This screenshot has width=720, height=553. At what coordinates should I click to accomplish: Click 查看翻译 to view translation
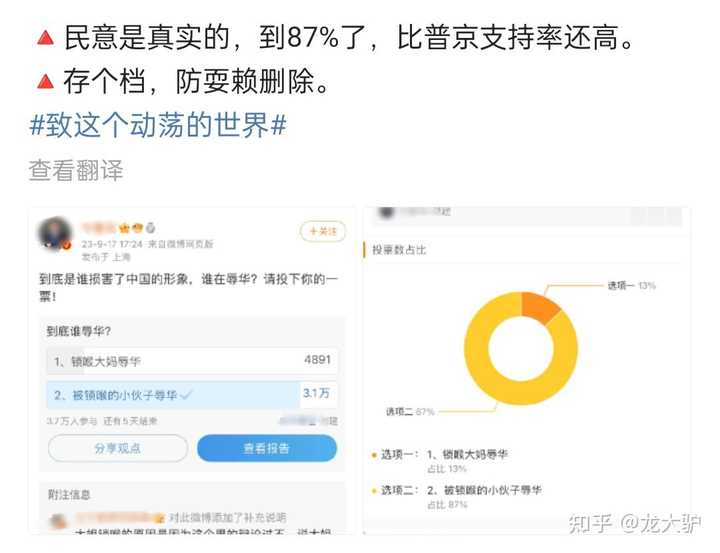76,170
